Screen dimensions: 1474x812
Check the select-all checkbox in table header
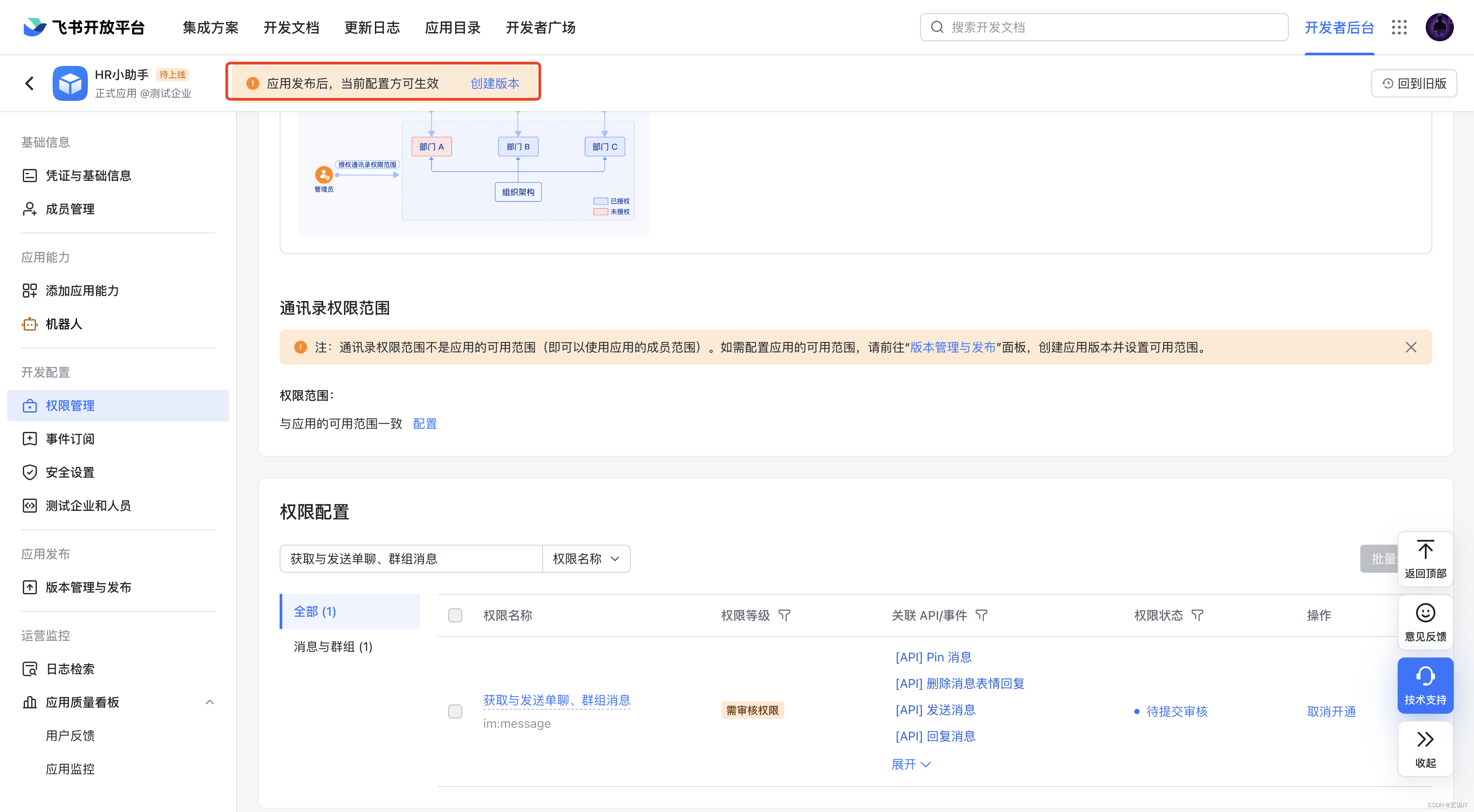tap(455, 615)
